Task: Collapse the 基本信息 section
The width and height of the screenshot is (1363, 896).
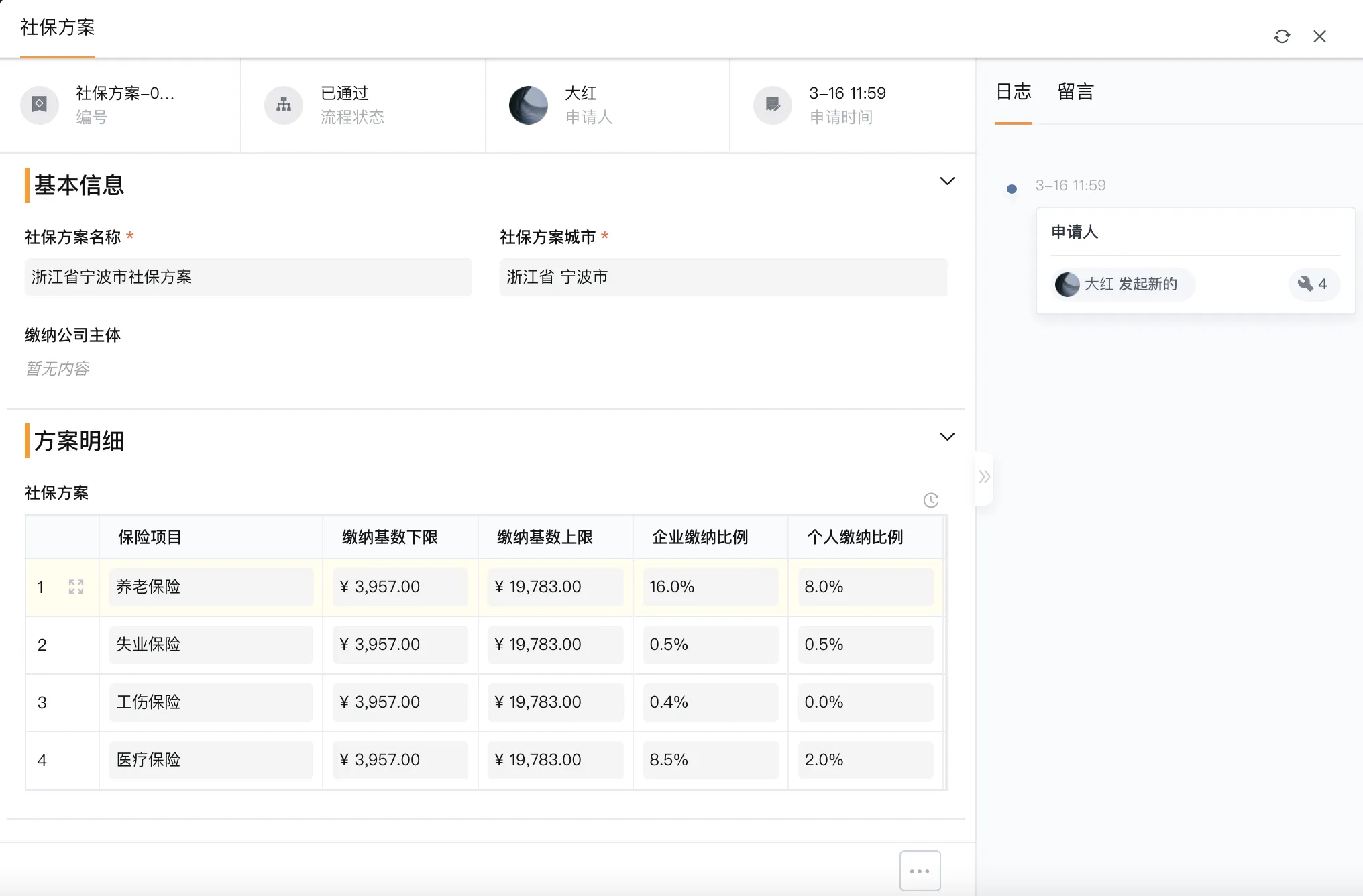Action: tap(946, 181)
